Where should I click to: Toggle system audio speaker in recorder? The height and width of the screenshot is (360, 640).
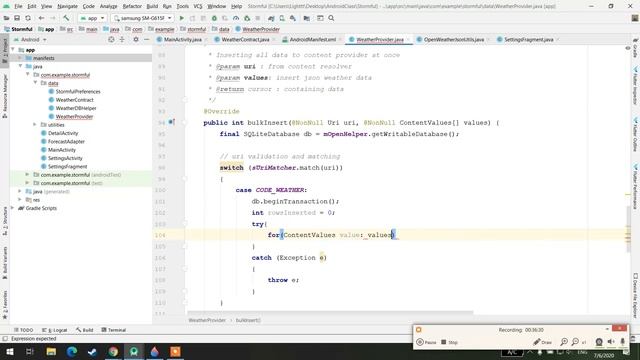click(611, 342)
